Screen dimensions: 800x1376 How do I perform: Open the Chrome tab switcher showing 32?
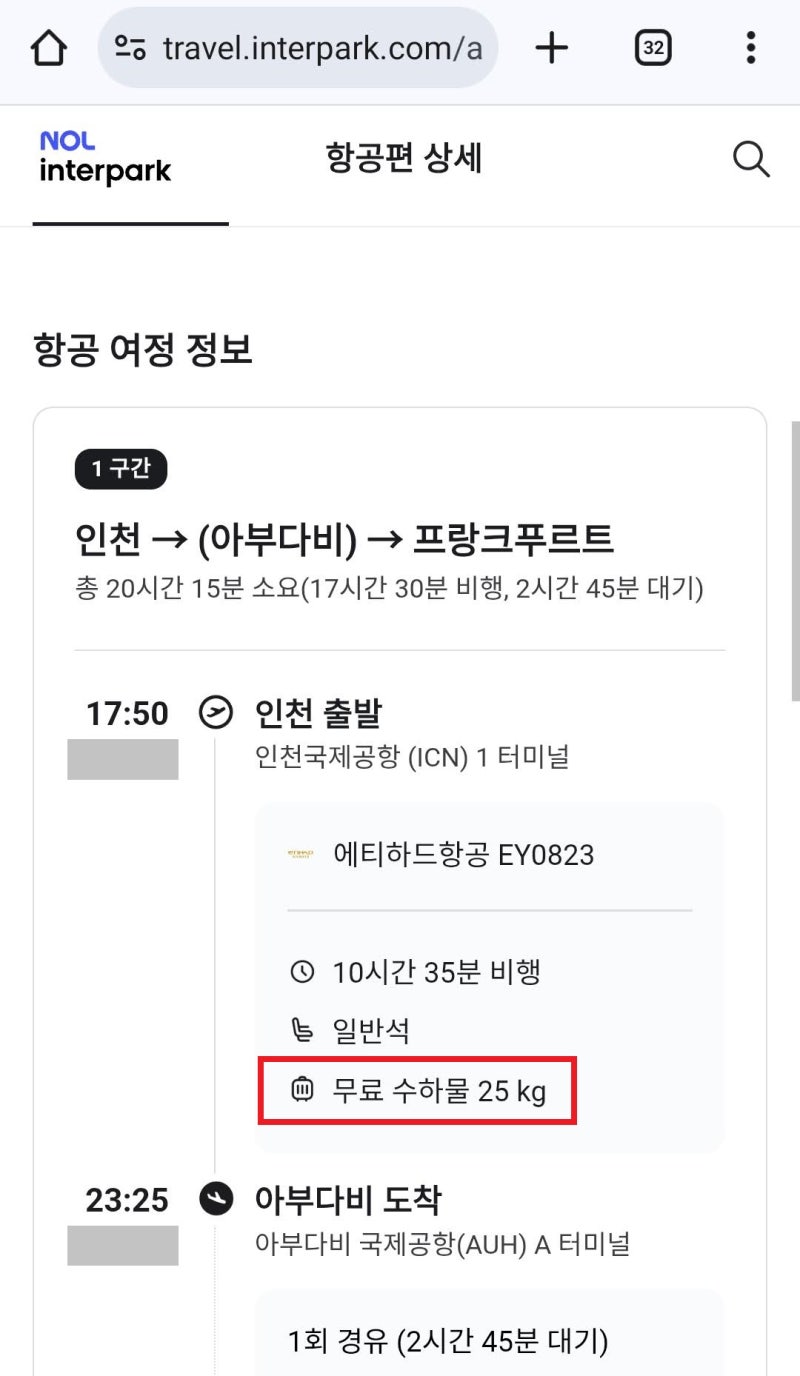652,47
